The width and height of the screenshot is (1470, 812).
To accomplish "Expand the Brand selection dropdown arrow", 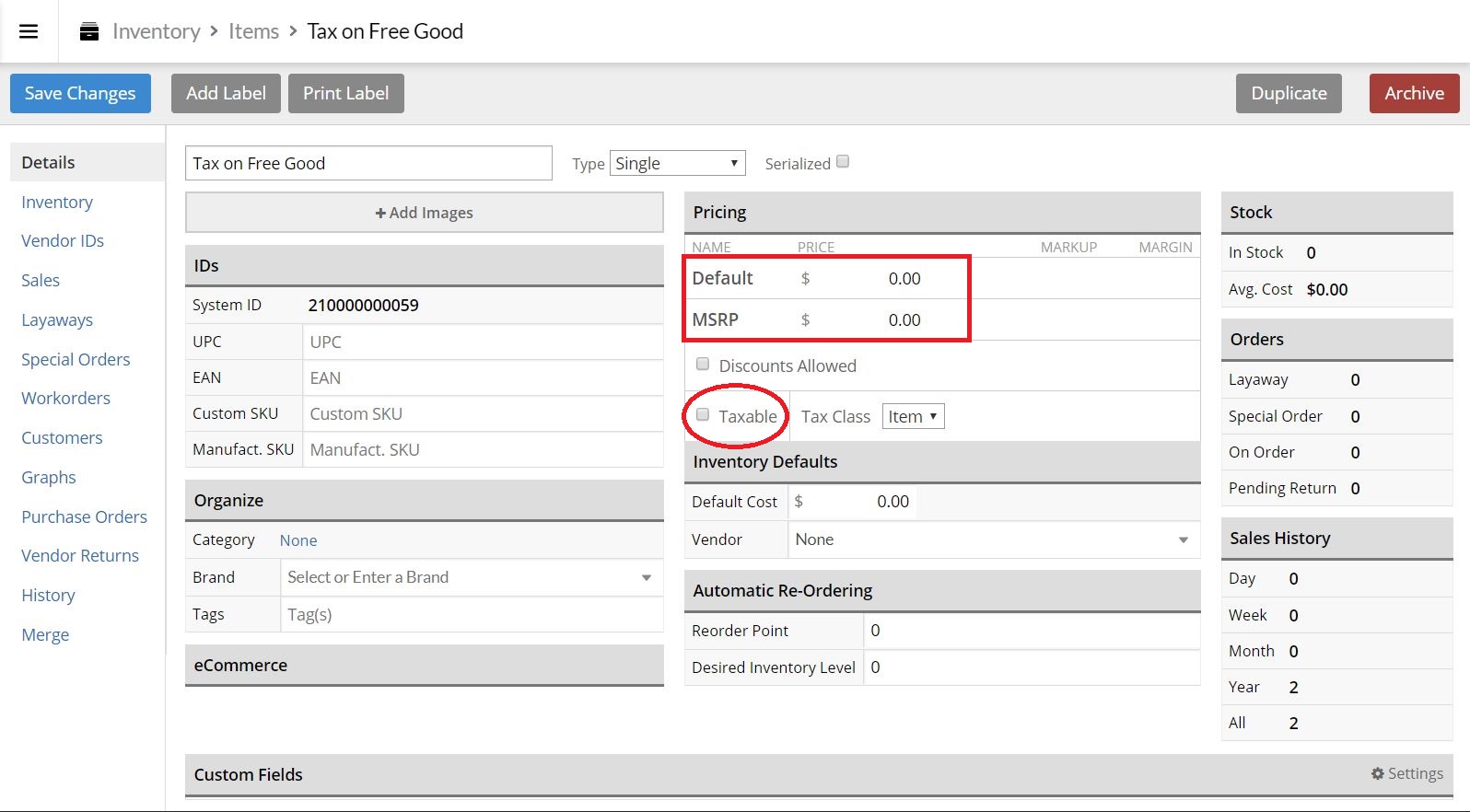I will point(647,578).
